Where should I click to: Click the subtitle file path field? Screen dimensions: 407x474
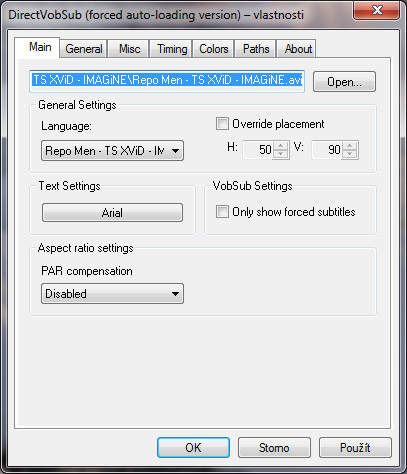[167, 81]
